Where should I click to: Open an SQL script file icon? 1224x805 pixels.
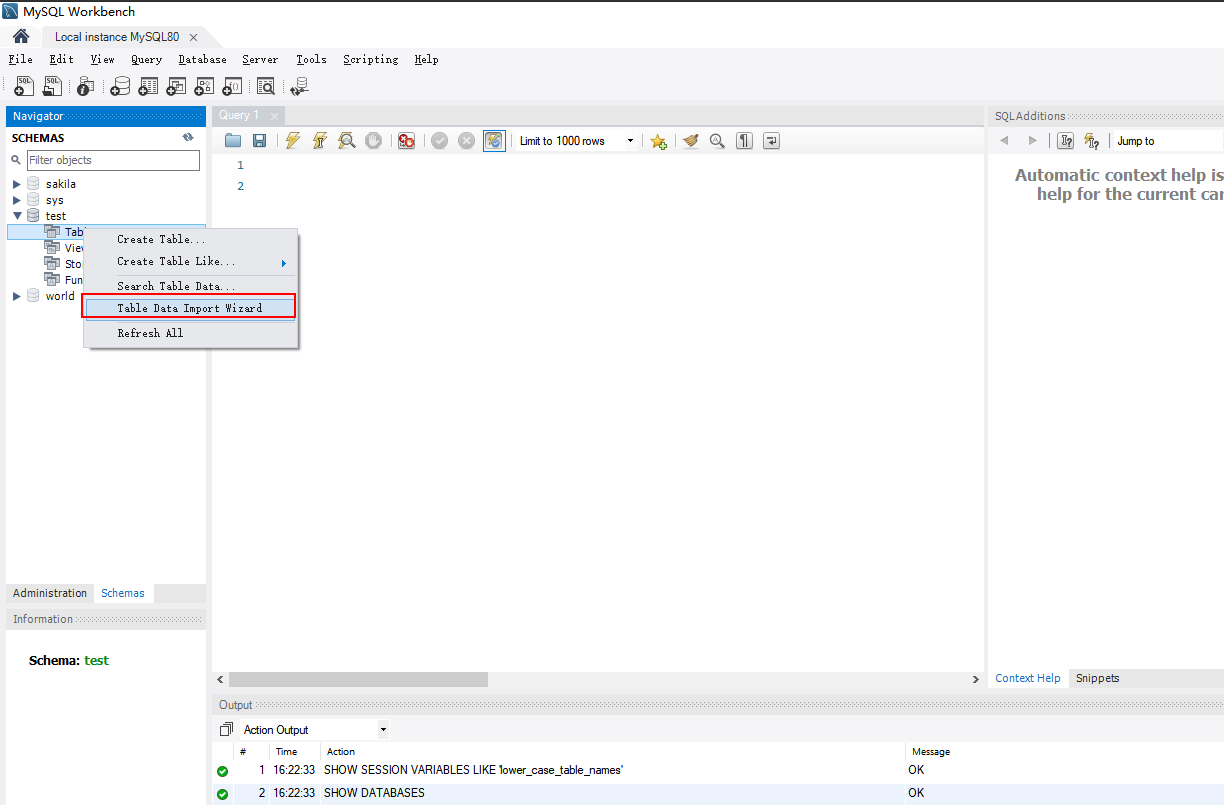coord(53,87)
